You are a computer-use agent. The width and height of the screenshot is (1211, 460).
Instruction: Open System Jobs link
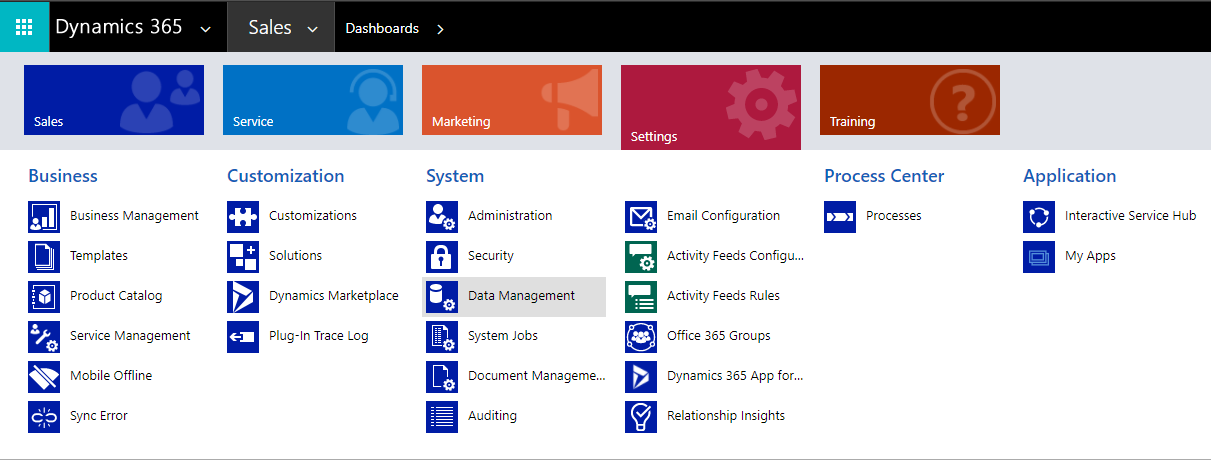[x=503, y=336]
